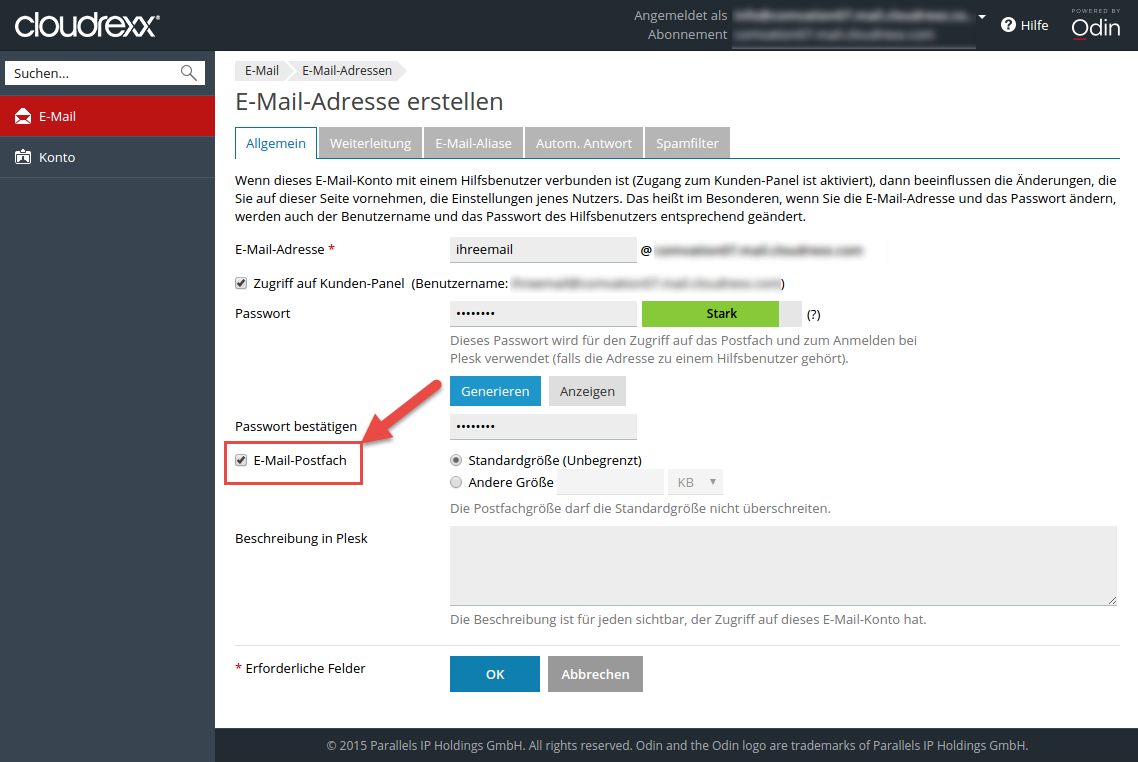
Task: Click the copyright footer text
Action: tap(677, 745)
